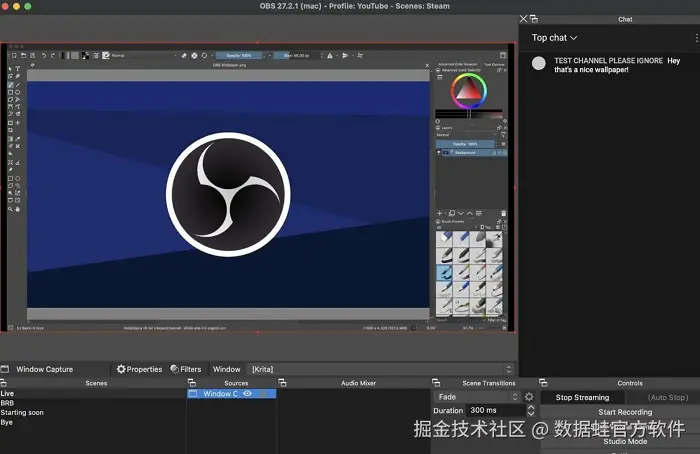The image size is (700, 454).
Task: Pop out the Sources dock
Action: (x=192, y=383)
